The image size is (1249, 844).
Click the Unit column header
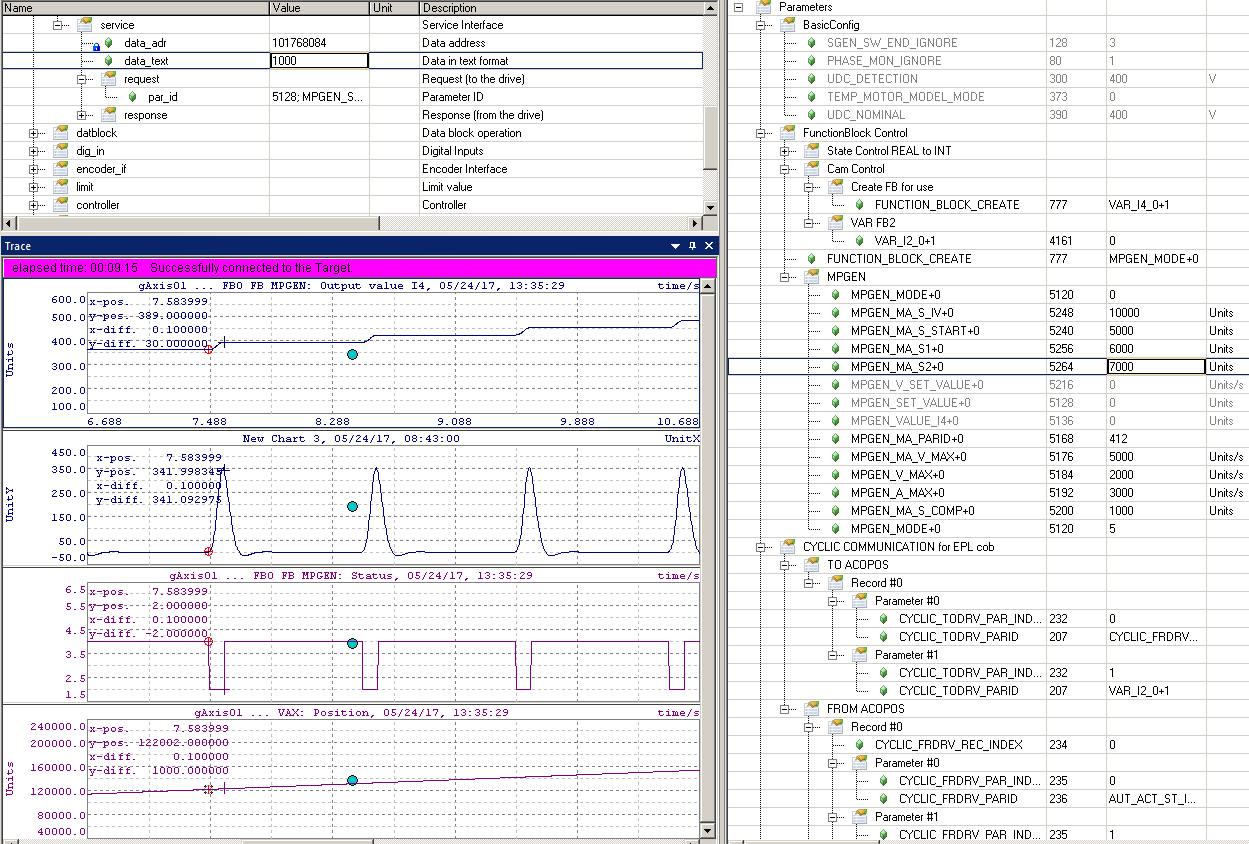(x=395, y=7)
